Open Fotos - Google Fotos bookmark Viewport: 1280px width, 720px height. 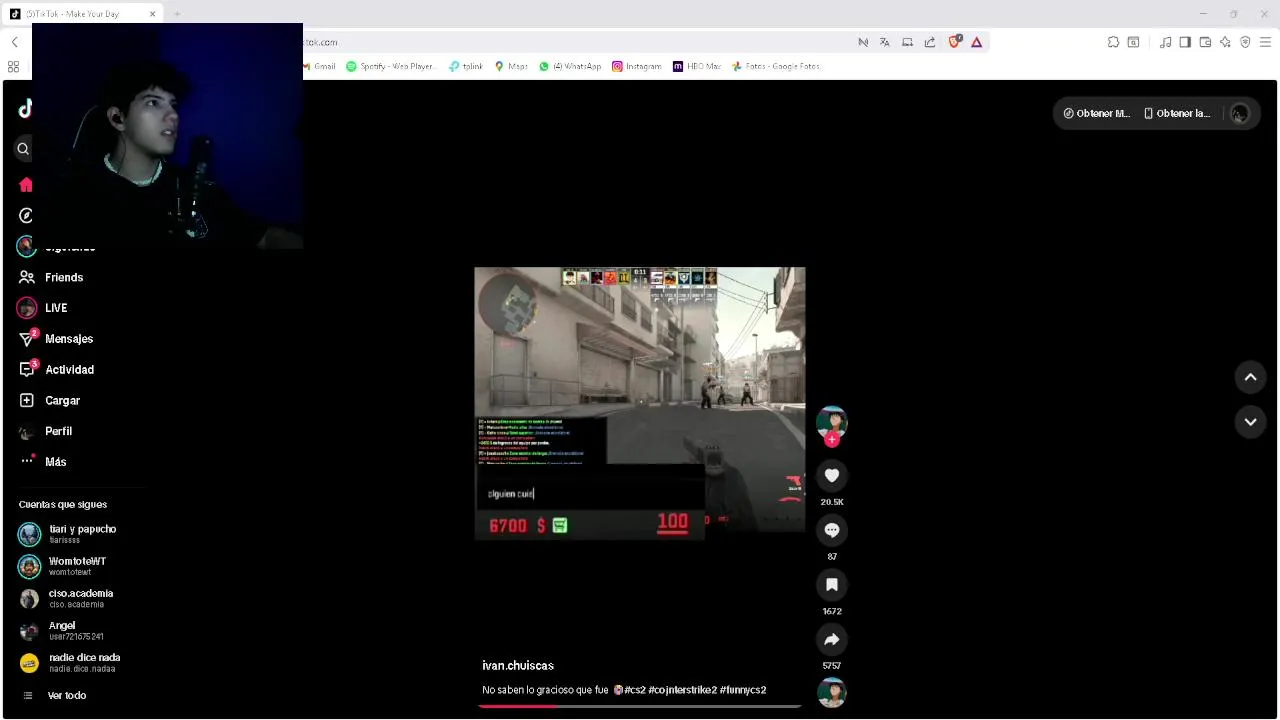pos(776,66)
